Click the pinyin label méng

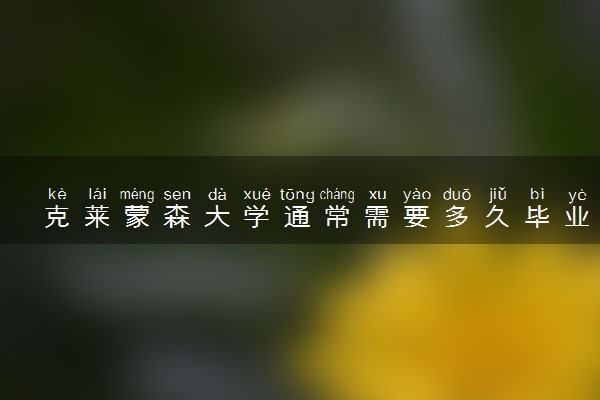click(x=137, y=195)
